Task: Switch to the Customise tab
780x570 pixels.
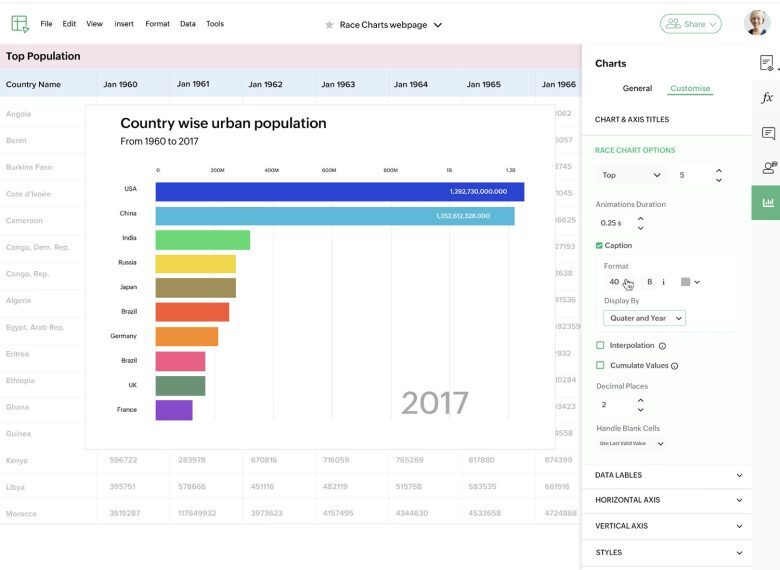Action: pos(690,88)
